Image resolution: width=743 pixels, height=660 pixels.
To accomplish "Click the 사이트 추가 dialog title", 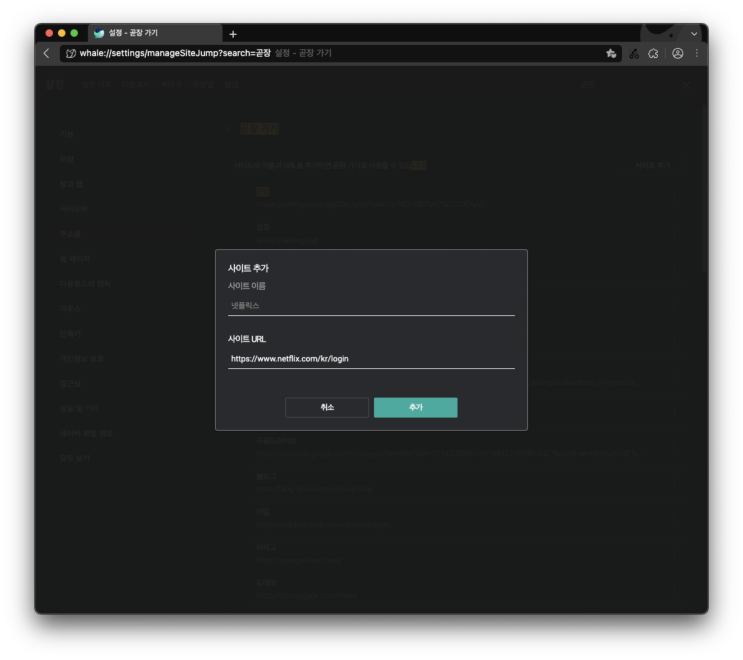I will 248,268.
